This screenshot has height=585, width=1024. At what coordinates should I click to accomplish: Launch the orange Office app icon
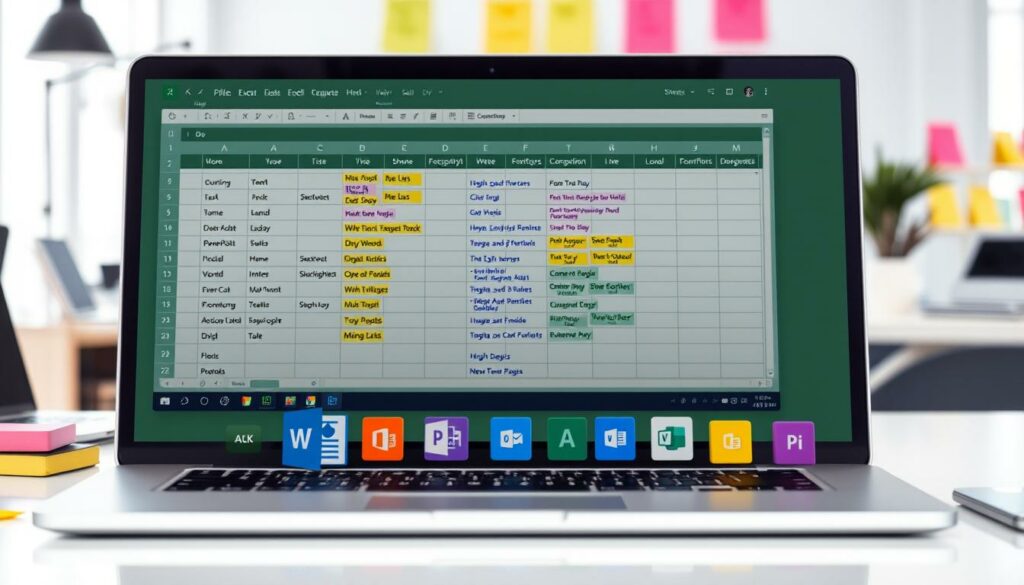click(x=383, y=439)
